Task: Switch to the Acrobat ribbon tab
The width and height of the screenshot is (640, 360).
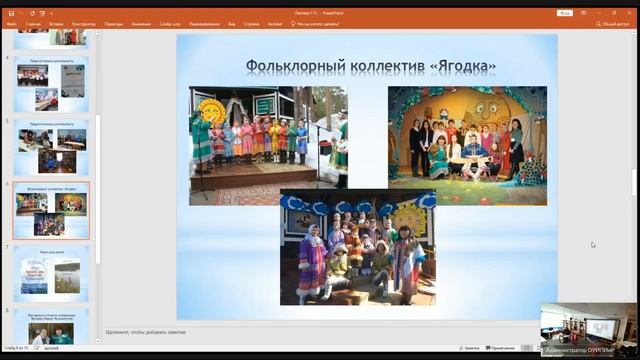Action: click(275, 24)
